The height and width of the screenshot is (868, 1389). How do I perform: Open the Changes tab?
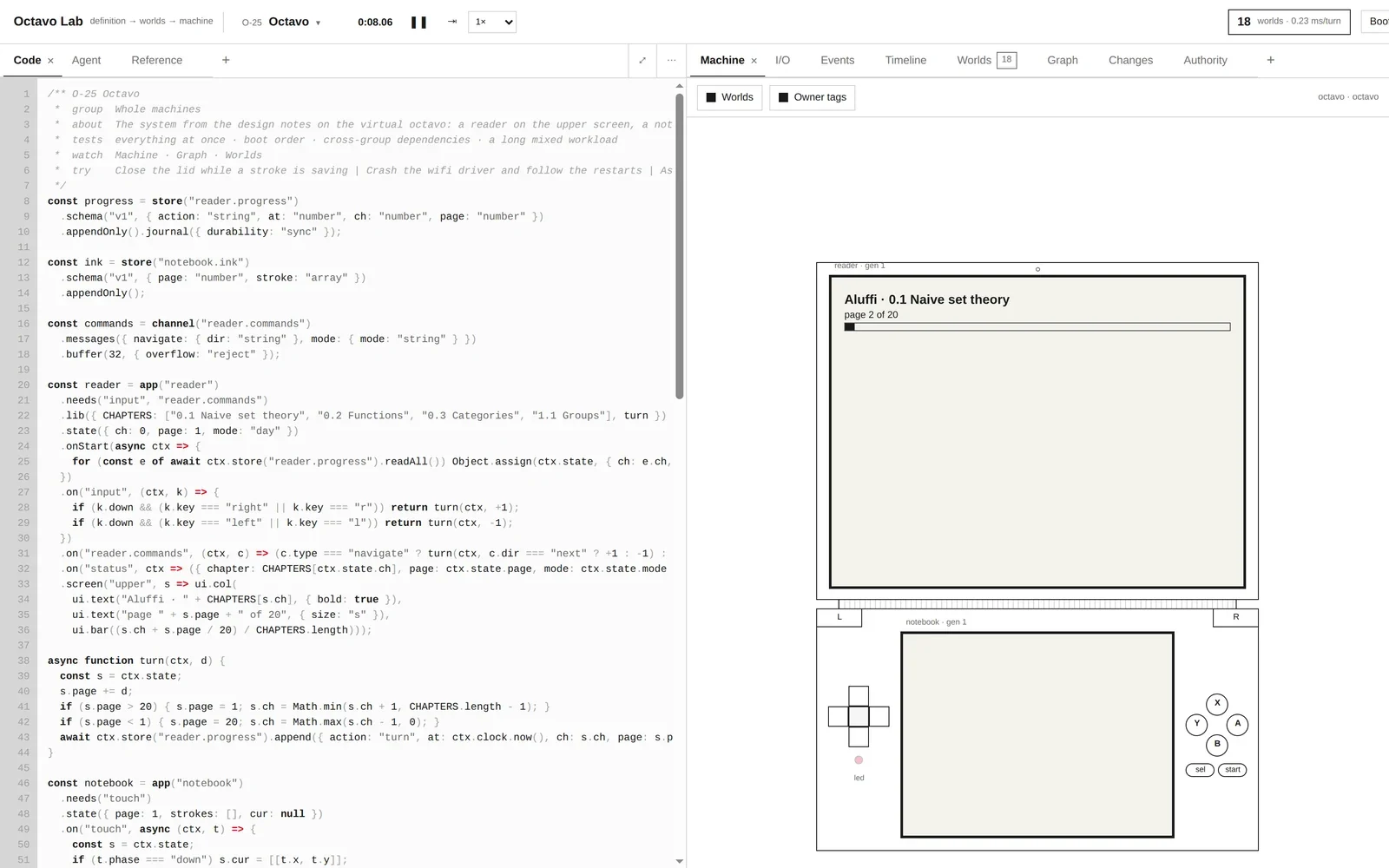click(1130, 60)
